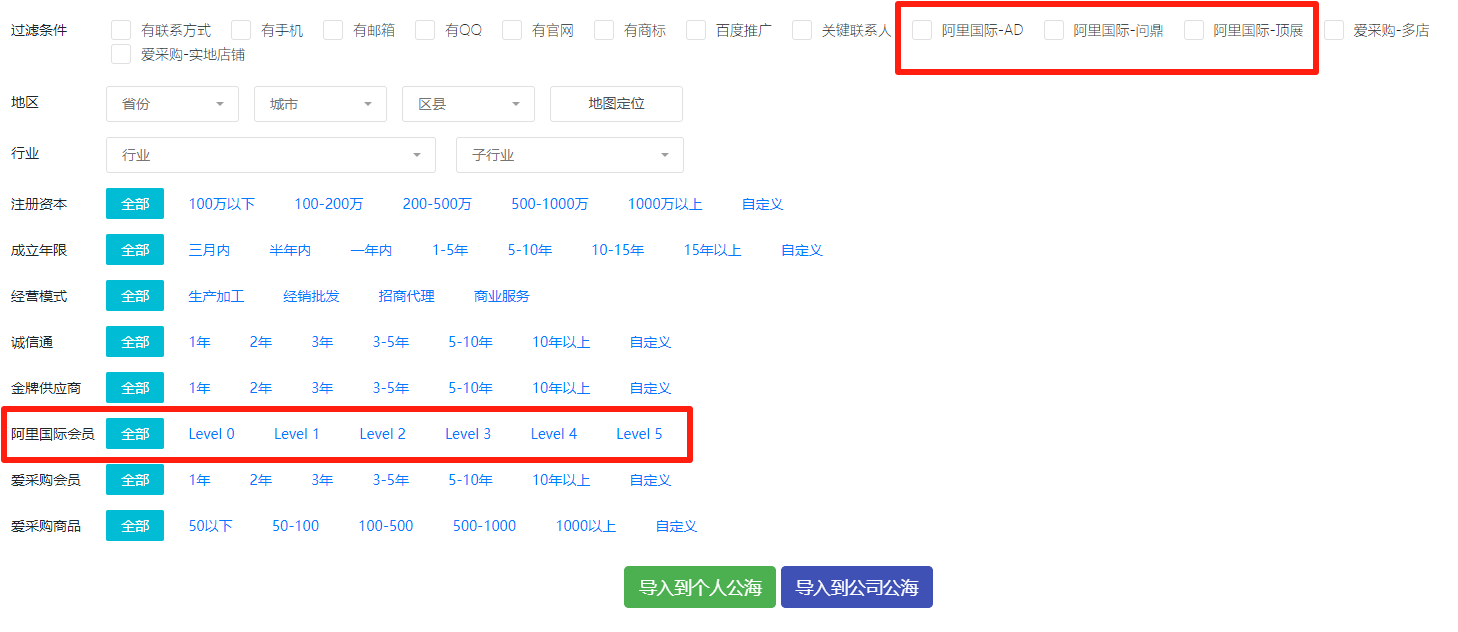The width and height of the screenshot is (1458, 632).
Task: Choose the 200-500万 capital range
Action: pyautogui.click(x=437, y=204)
